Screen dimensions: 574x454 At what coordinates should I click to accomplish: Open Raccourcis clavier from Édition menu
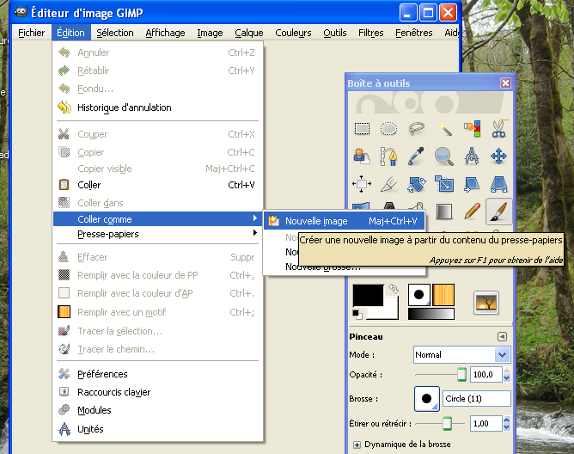coord(157,392)
